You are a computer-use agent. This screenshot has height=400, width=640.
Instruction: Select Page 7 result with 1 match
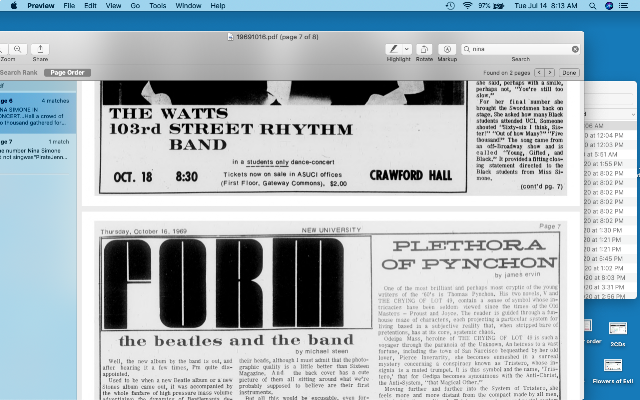click(38, 150)
